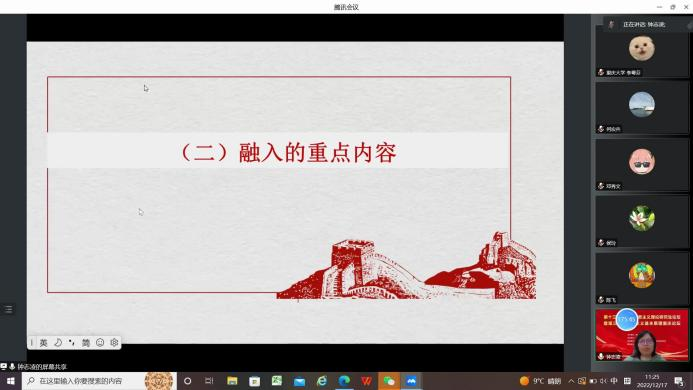693x390 pixels.
Task: Select the speaker's red video thumbnail
Action: coord(642,335)
